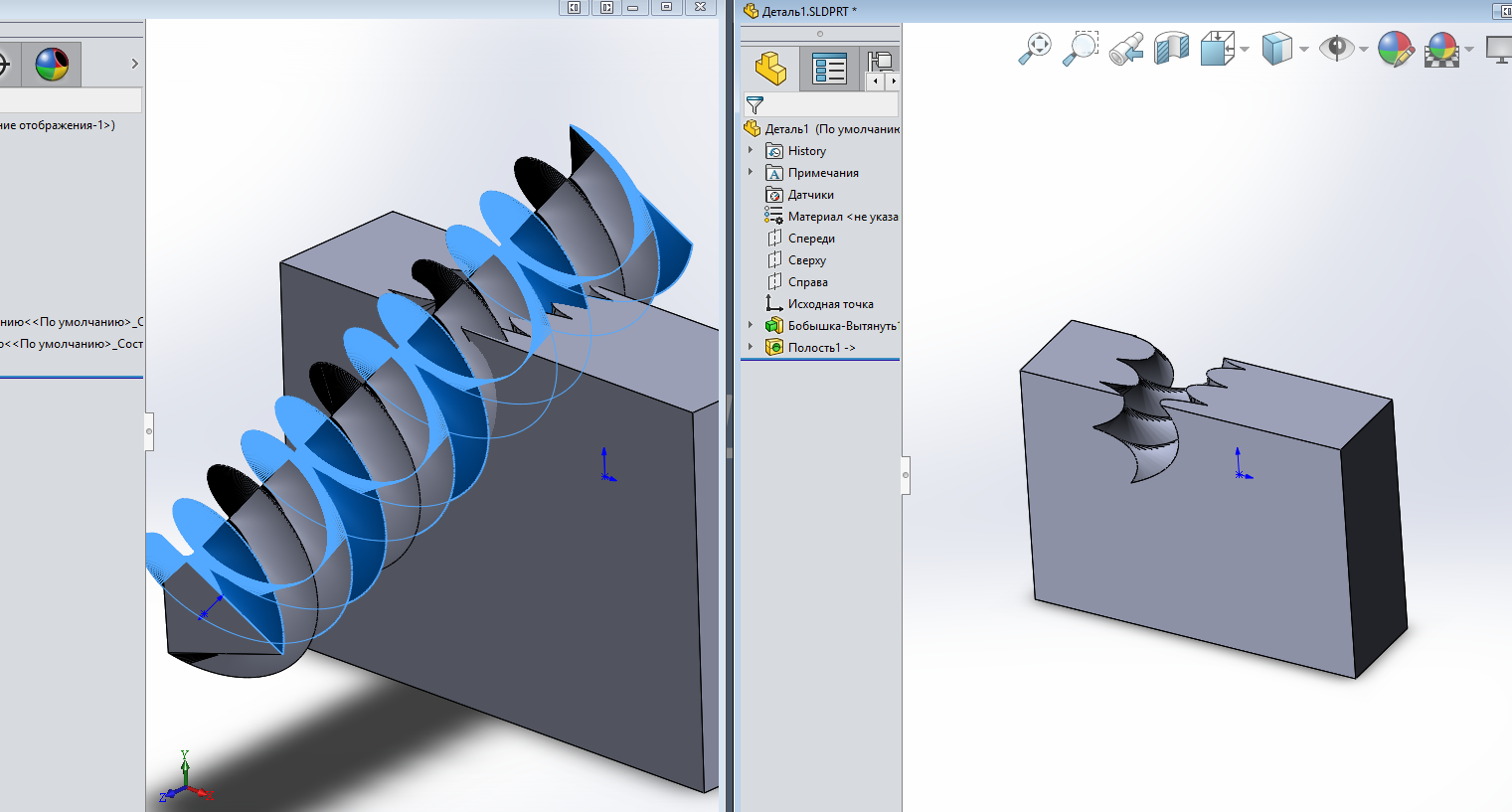This screenshot has height=812, width=1512.
Task: Expand the Полость1 feature
Action: point(751,348)
